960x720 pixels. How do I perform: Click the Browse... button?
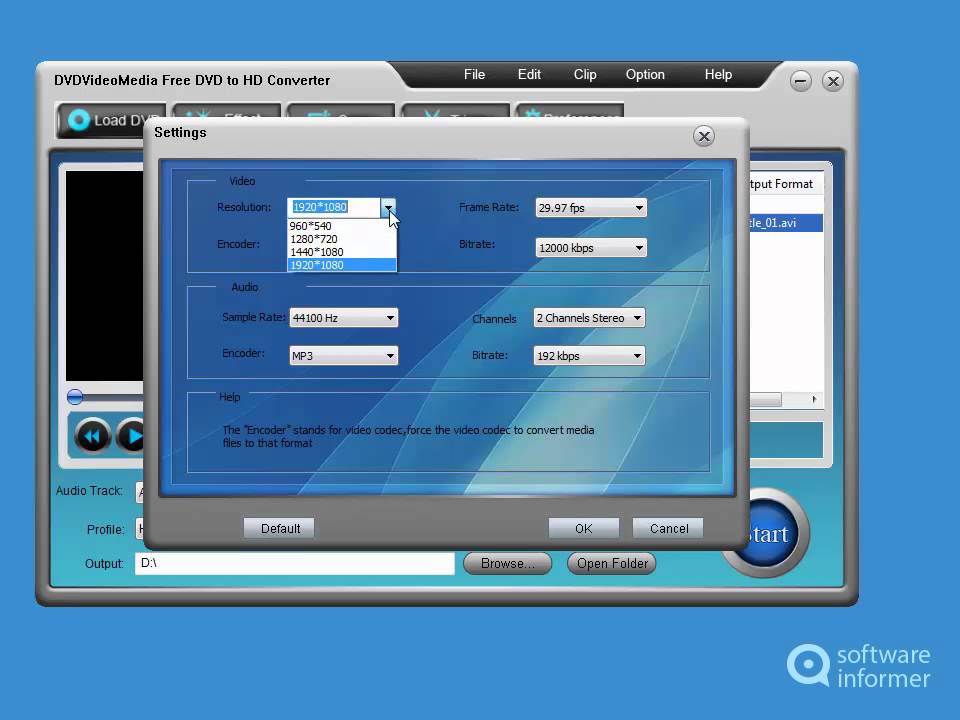508,563
